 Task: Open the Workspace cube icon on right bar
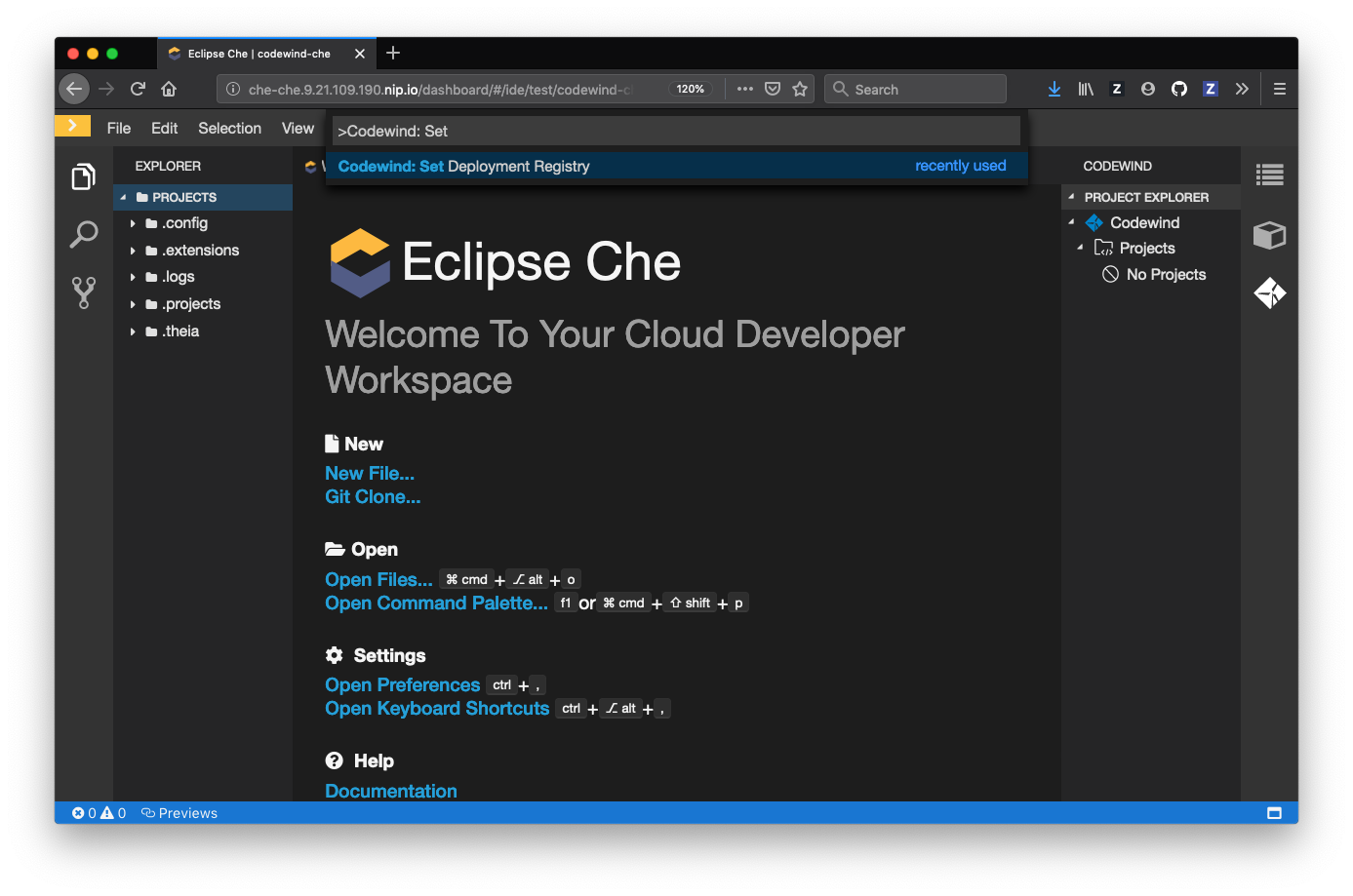click(x=1269, y=235)
